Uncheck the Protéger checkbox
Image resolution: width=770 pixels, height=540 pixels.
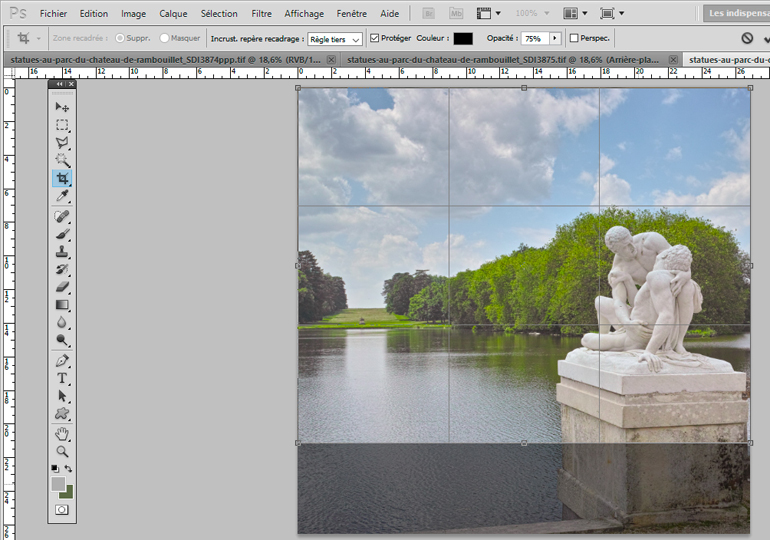coord(375,38)
